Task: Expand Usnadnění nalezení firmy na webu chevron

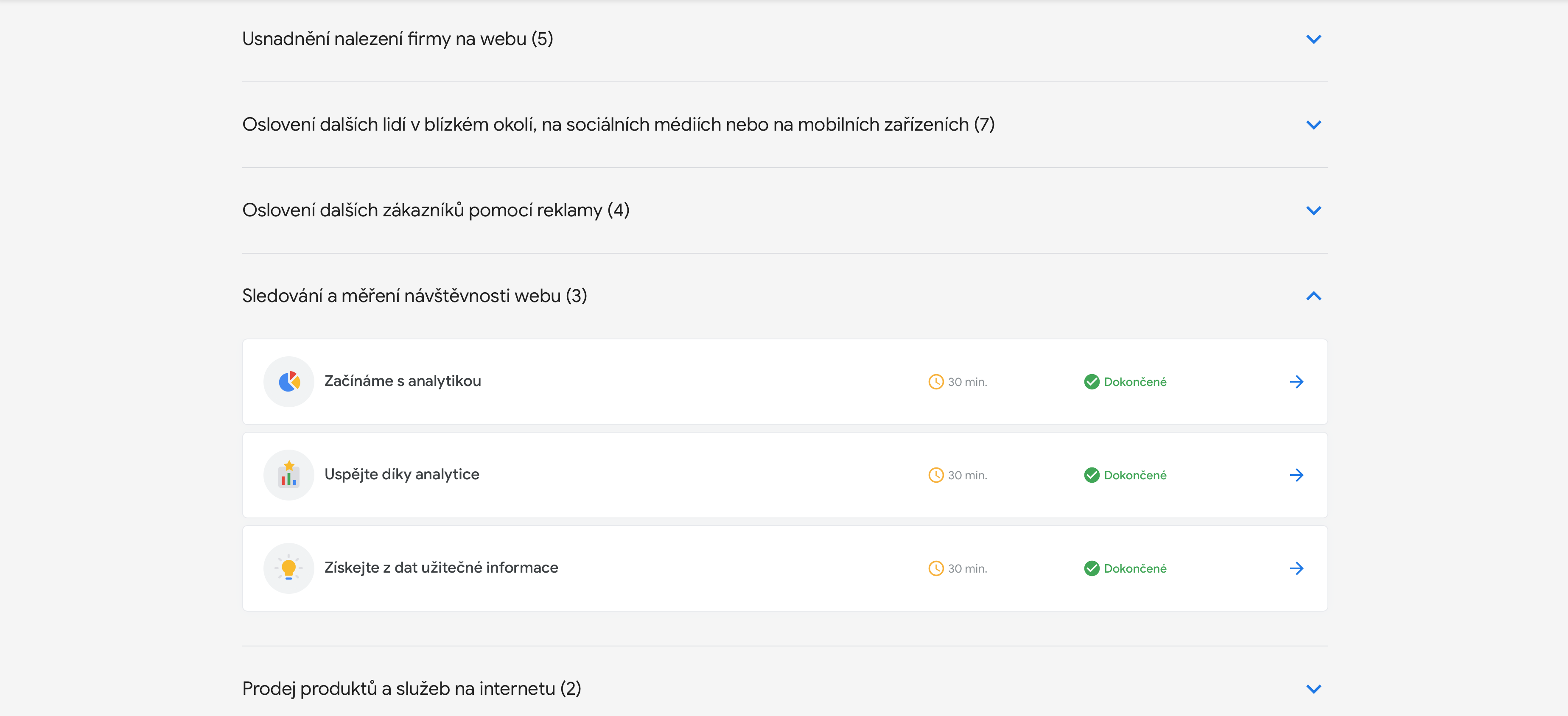Action: tap(1313, 39)
